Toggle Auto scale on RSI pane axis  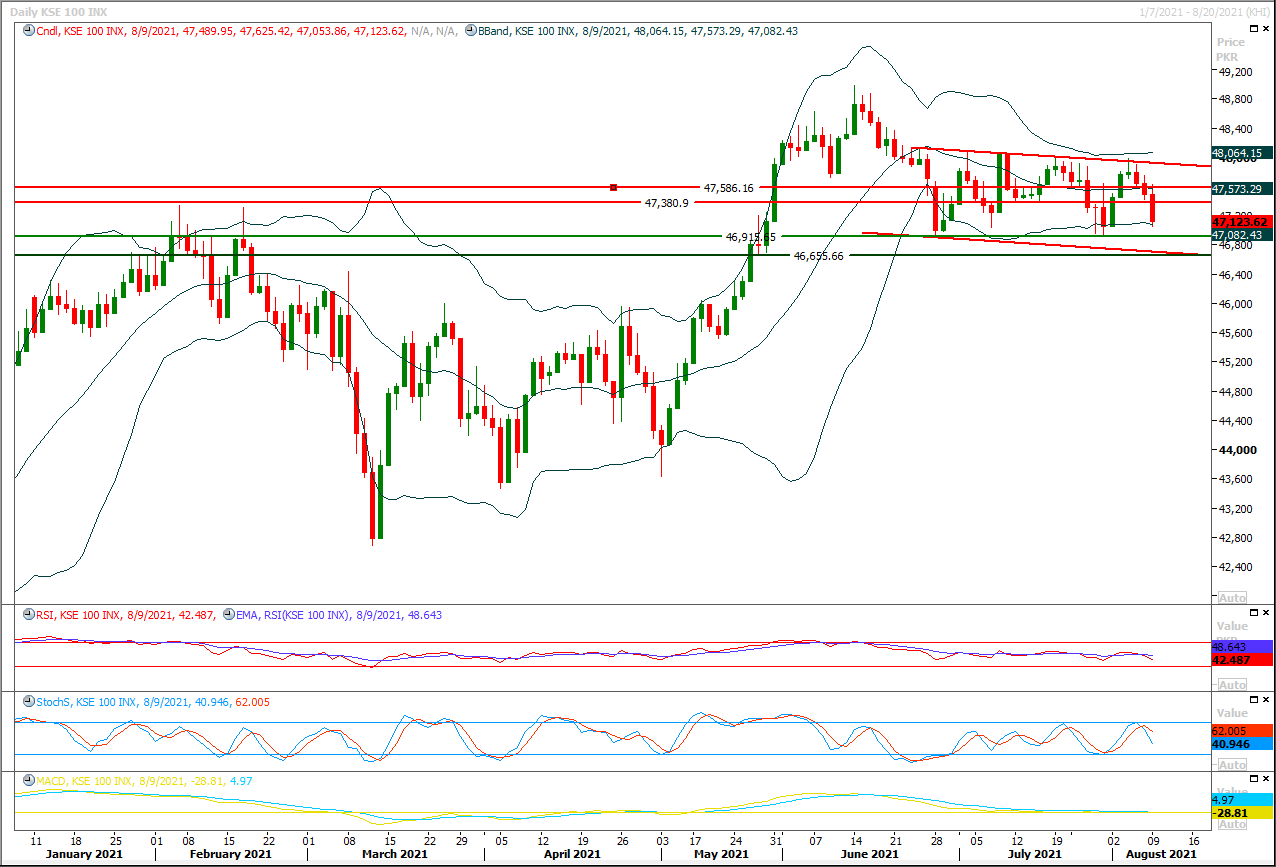[x=1231, y=685]
